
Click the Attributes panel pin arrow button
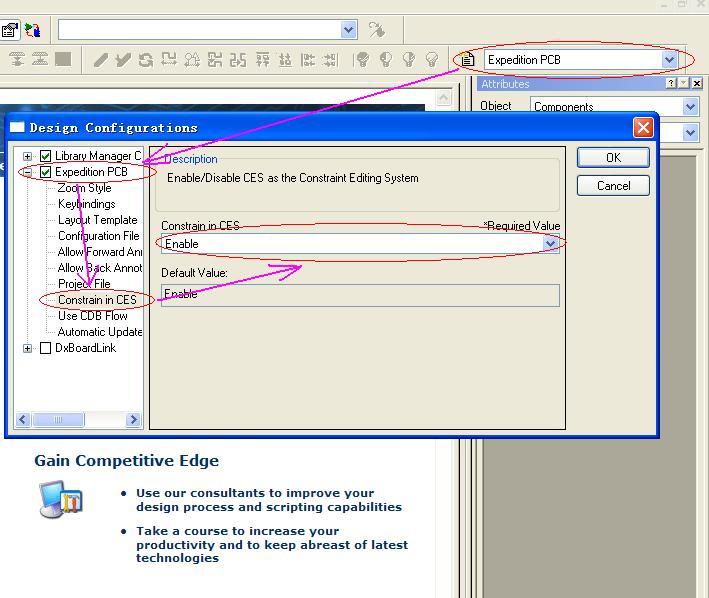684,83
